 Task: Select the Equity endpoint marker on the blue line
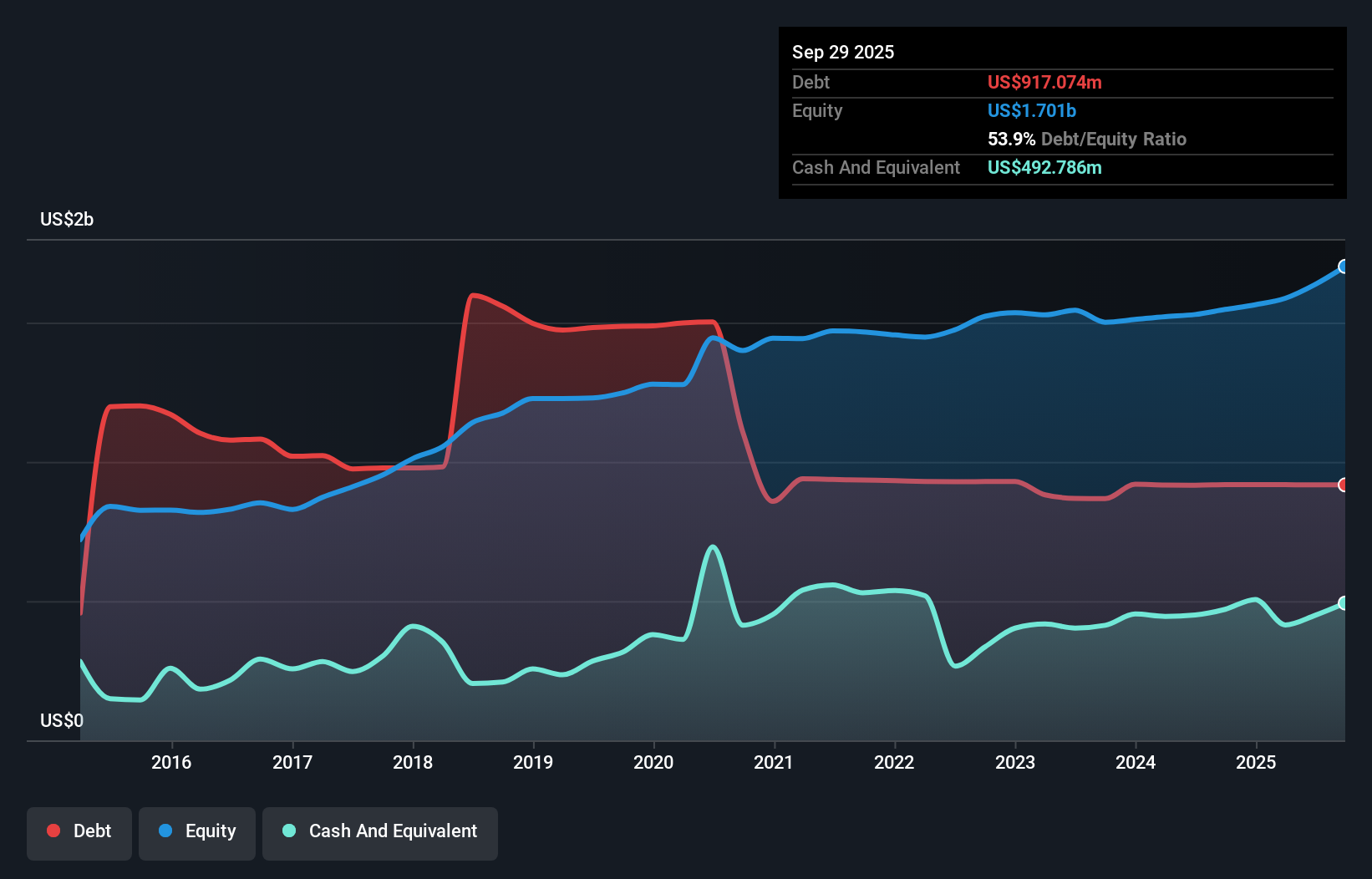(1344, 267)
